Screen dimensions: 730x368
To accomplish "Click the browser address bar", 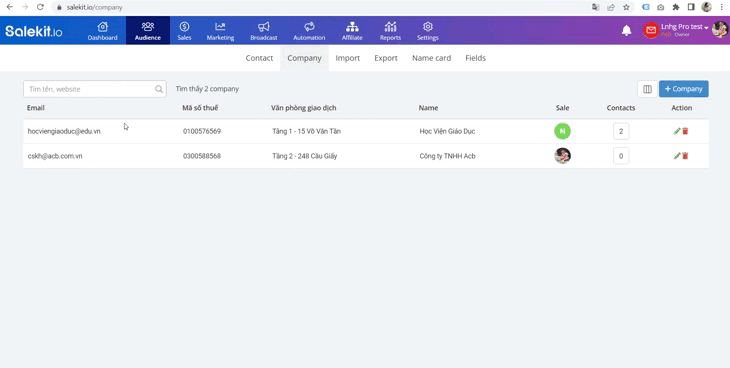I will click(321, 7).
